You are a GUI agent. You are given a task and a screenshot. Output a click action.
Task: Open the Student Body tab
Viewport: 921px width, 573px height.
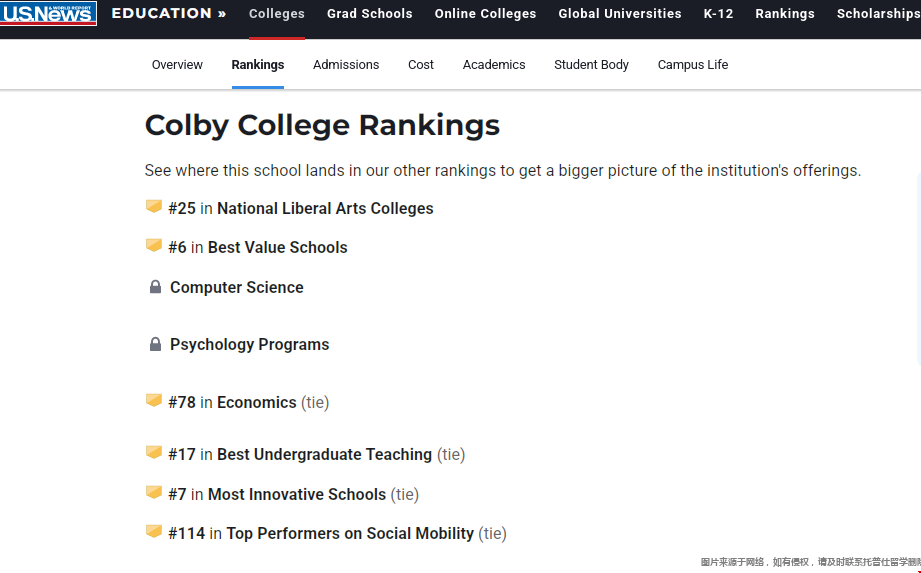click(591, 65)
